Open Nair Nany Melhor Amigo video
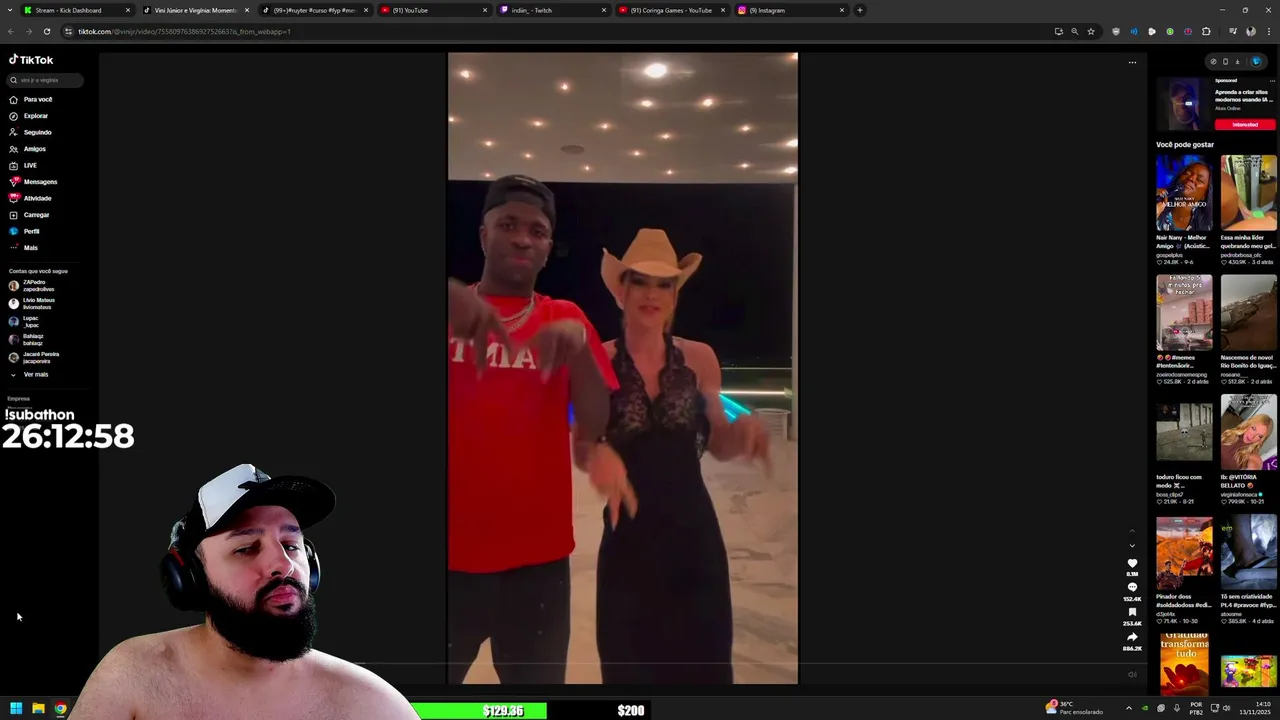Image resolution: width=1280 pixels, height=720 pixels. pos(1184,193)
